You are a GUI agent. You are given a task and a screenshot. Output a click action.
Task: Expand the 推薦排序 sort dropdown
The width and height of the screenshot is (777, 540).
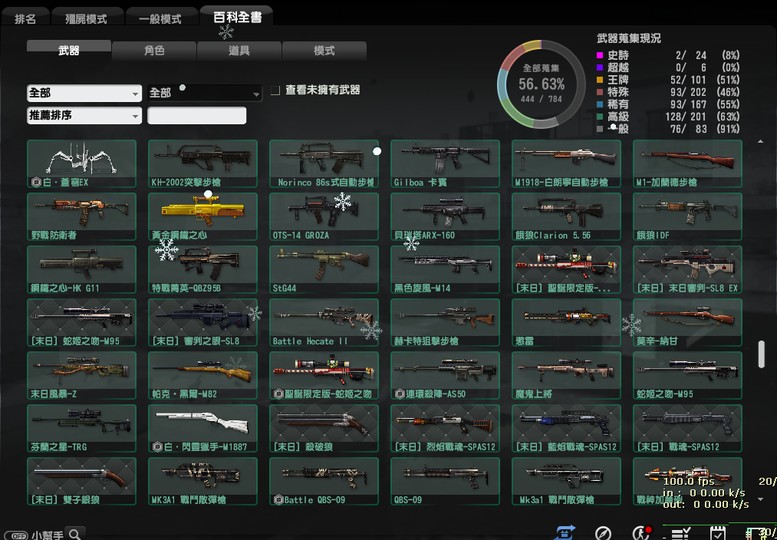(x=84, y=116)
